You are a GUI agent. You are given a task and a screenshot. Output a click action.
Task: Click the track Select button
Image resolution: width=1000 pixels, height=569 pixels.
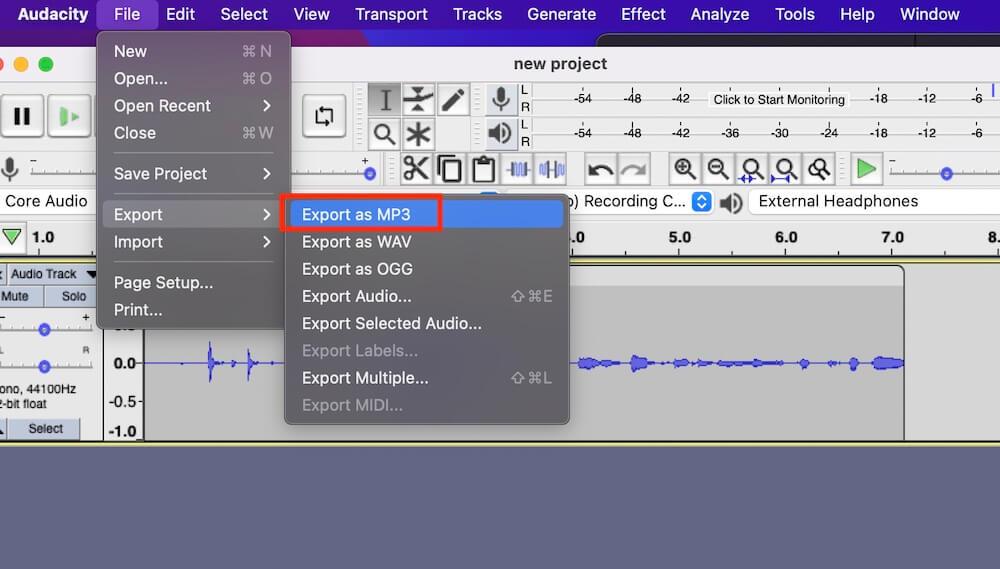[x=45, y=429]
